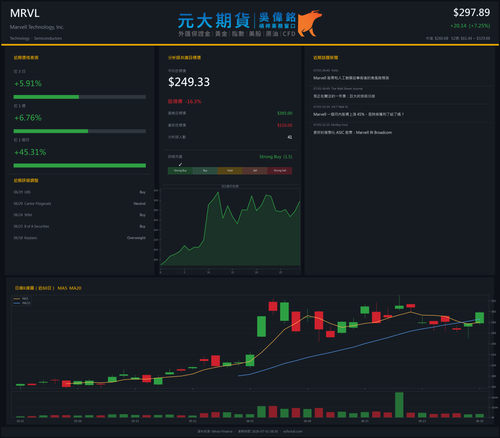Click the Overweight rating for Keybanc
This screenshot has width=500, height=438.
(x=136, y=238)
